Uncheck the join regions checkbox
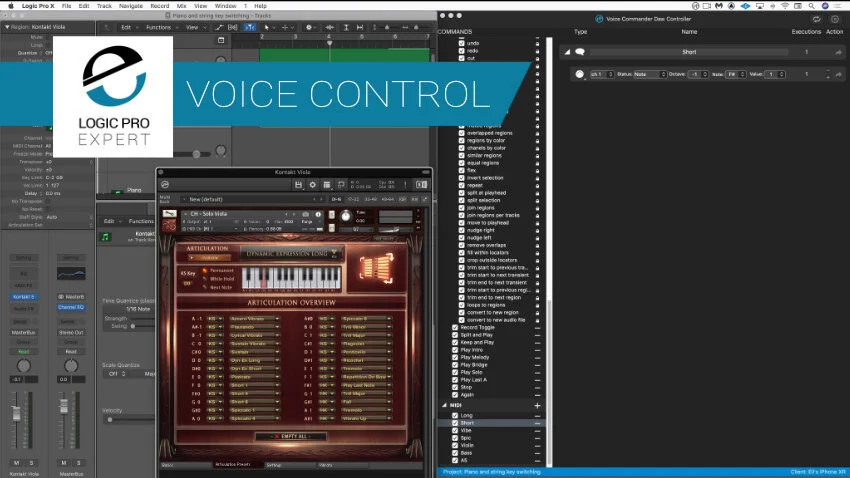Screen dimensions: 850x478 pyautogui.click(x=461, y=208)
